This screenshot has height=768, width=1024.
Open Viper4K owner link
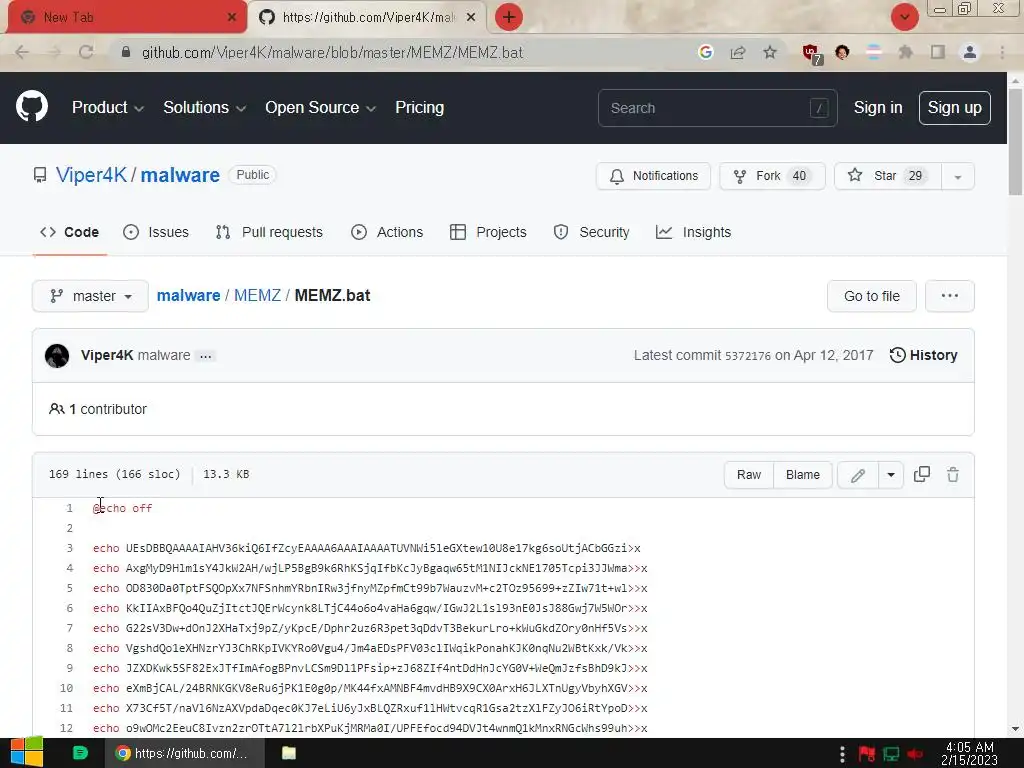coord(91,175)
